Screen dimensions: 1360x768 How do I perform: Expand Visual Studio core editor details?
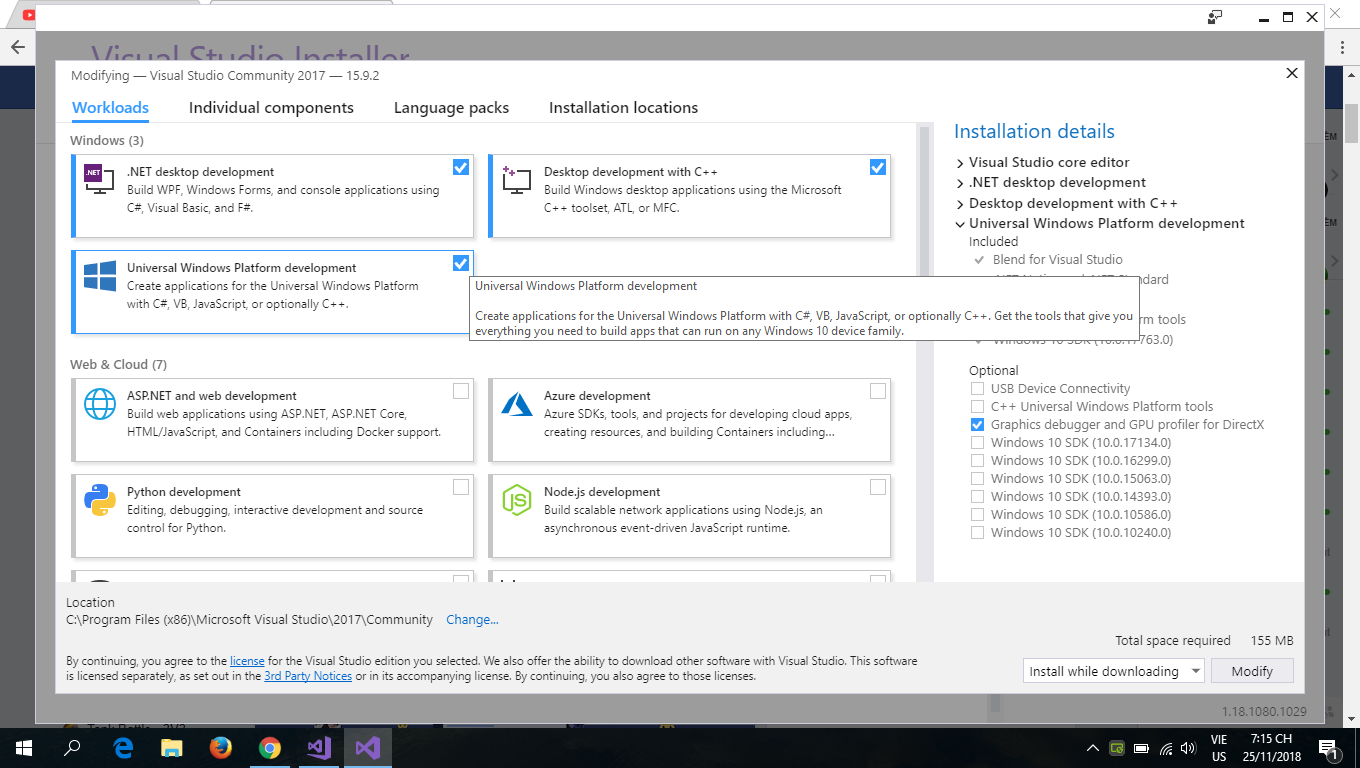(x=960, y=162)
